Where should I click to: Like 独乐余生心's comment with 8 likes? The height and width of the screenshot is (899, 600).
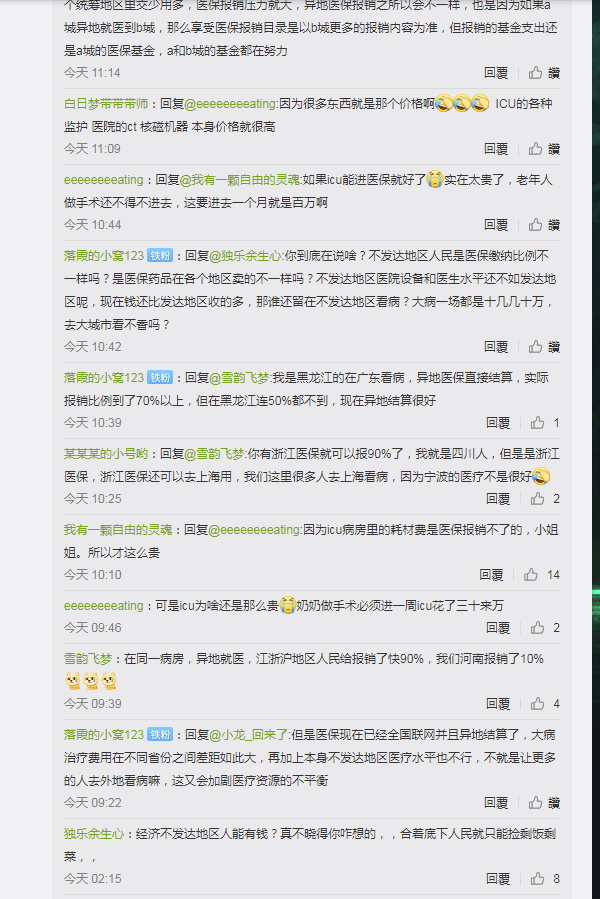pos(544,879)
